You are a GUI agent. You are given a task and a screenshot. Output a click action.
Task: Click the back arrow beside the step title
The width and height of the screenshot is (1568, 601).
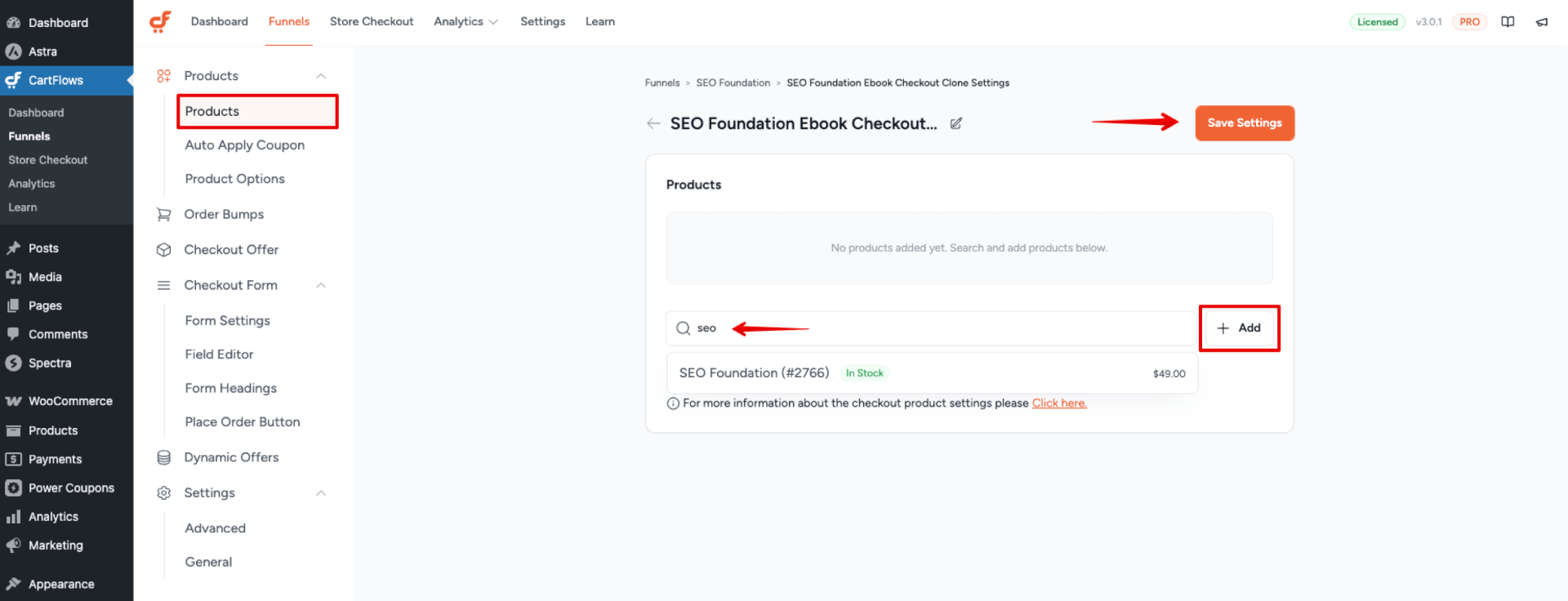(x=653, y=123)
